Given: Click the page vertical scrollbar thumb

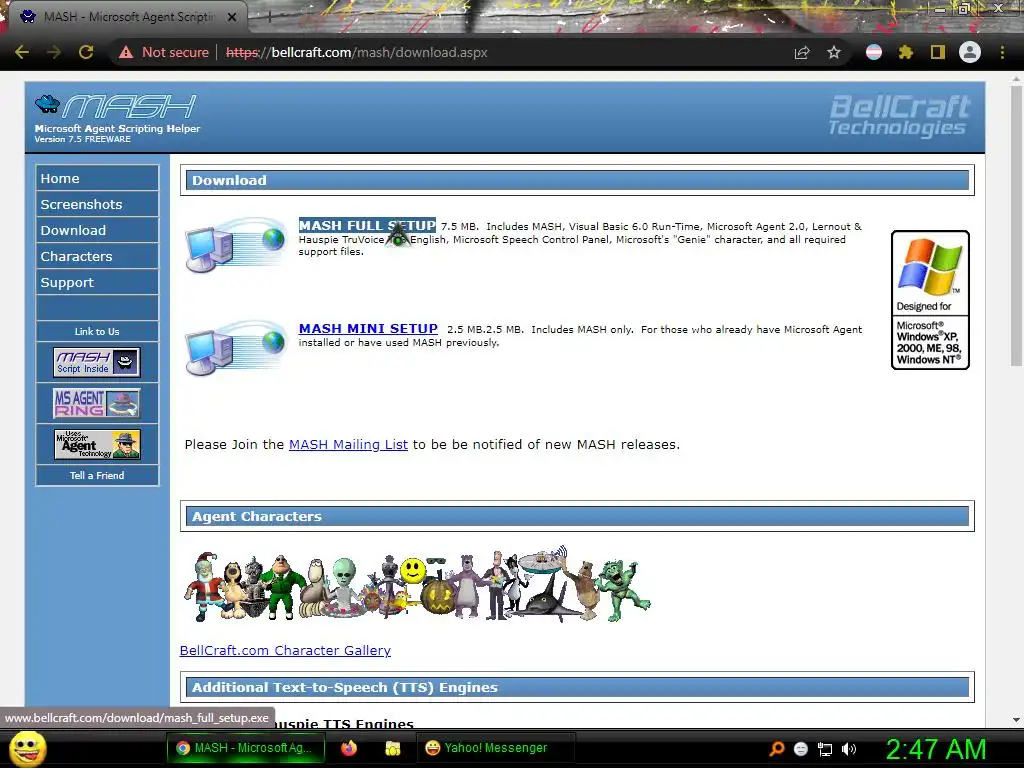Looking at the screenshot, I should 1016,225.
